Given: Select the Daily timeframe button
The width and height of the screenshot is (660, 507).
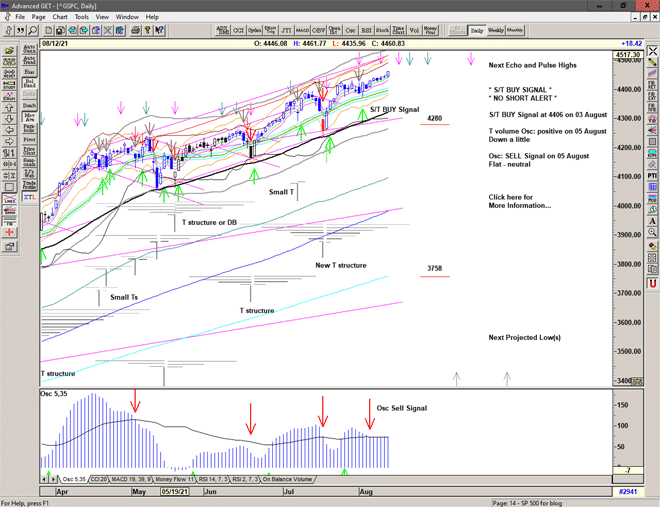Looking at the screenshot, I should pyautogui.click(x=477, y=30).
